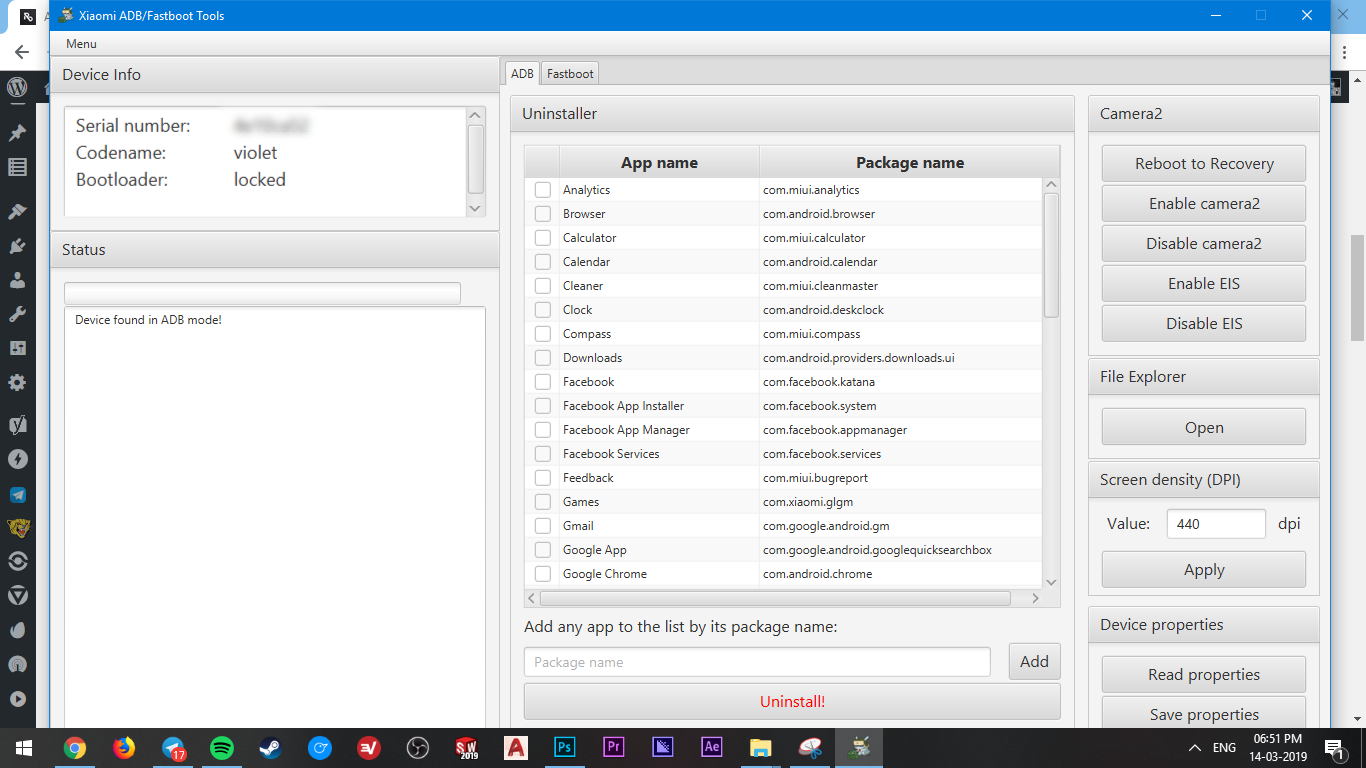This screenshot has width=1366, height=768.
Task: Apply the screen density value
Action: (1204, 570)
